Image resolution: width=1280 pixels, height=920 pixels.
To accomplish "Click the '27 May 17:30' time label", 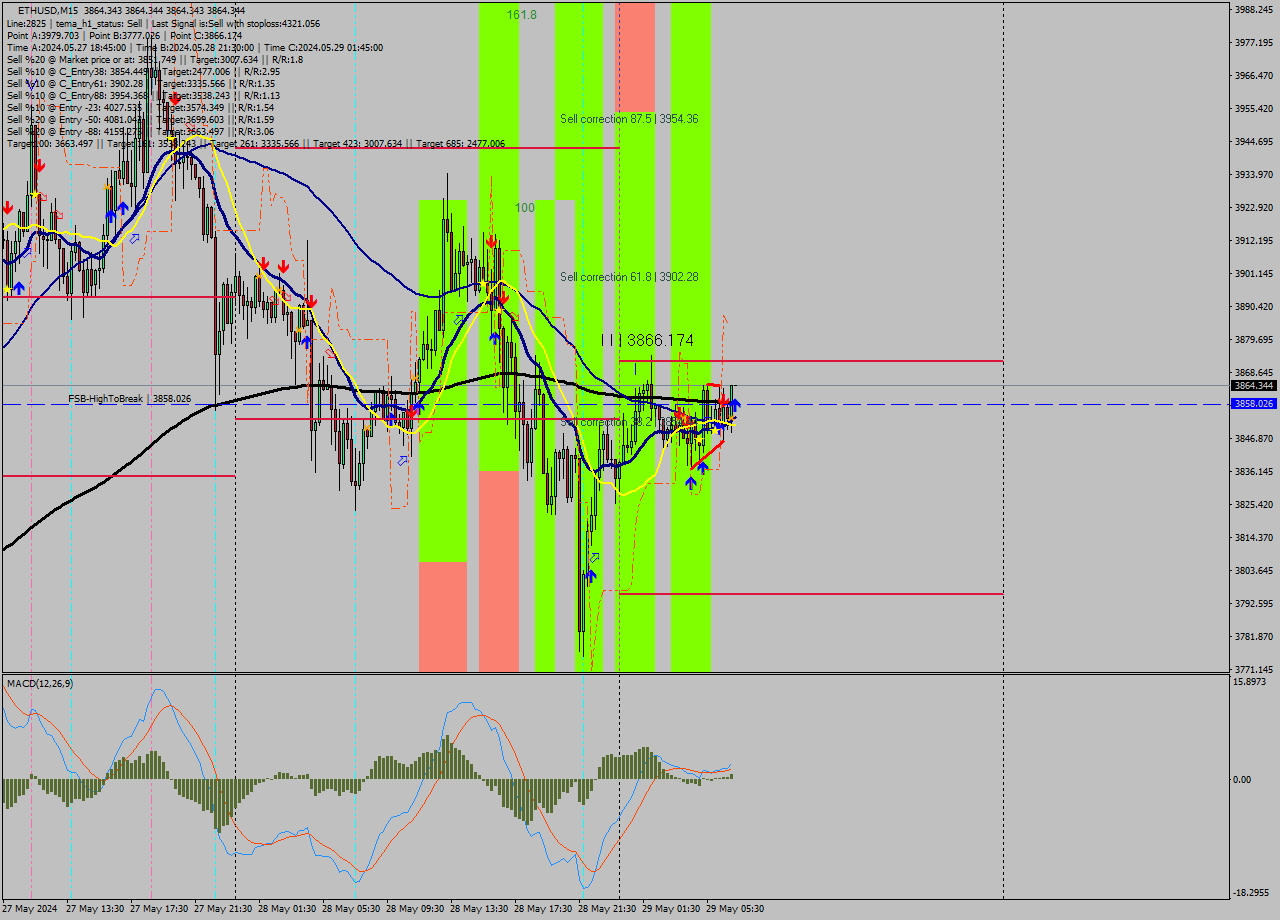I will click(159, 909).
